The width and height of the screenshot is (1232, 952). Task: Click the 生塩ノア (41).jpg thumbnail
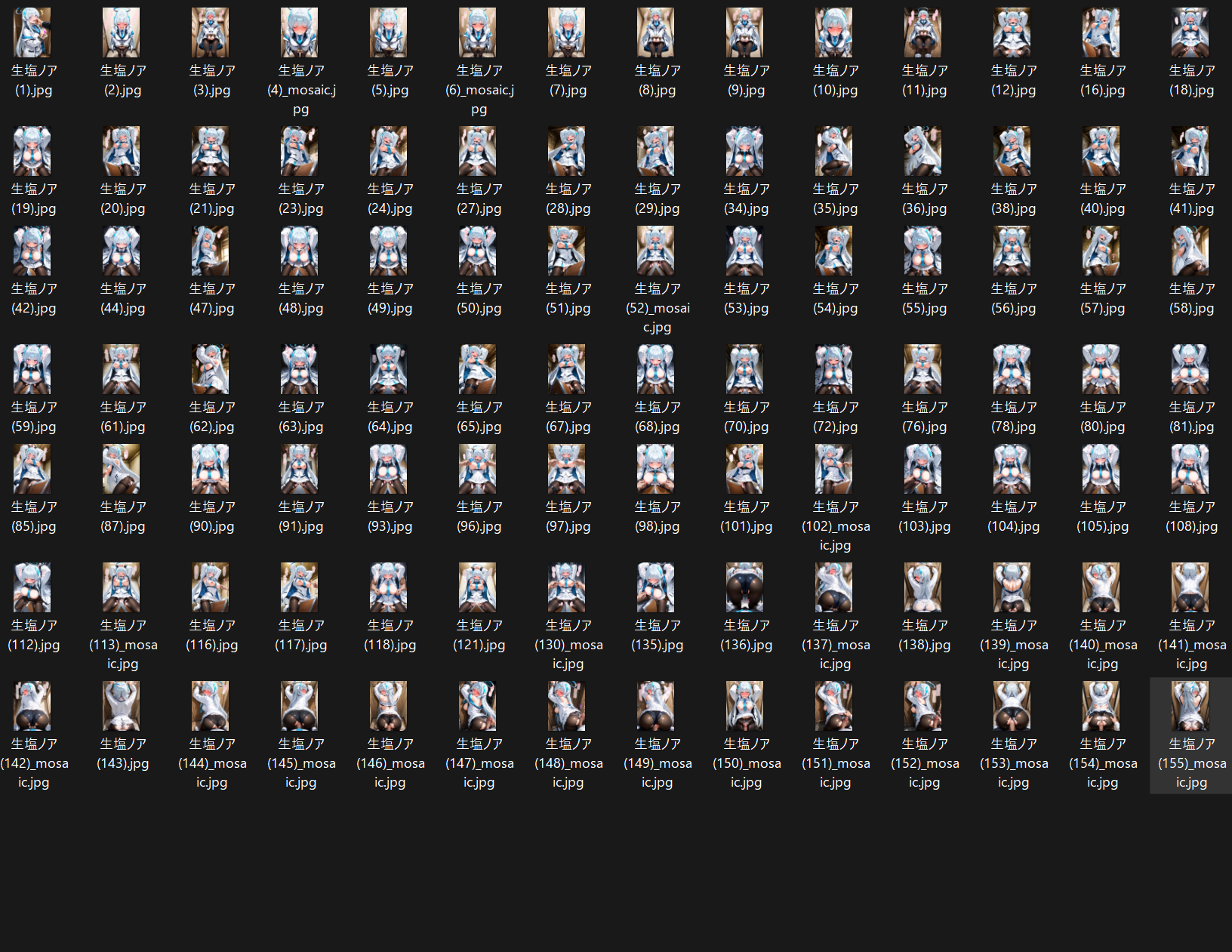pos(1191,151)
